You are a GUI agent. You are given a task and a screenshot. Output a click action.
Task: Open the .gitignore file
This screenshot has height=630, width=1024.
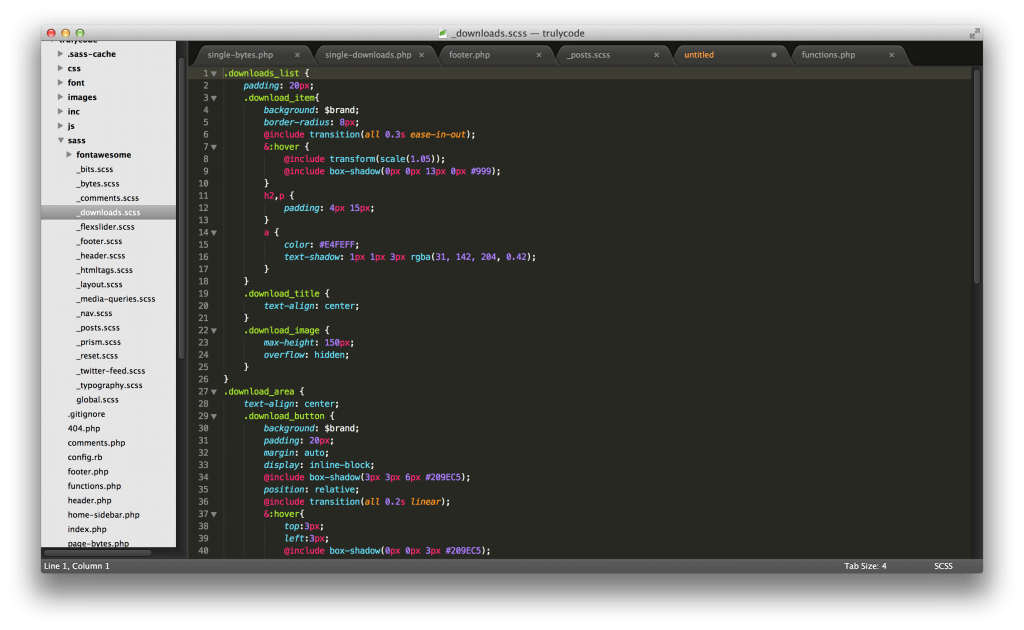pyautogui.click(x=86, y=413)
